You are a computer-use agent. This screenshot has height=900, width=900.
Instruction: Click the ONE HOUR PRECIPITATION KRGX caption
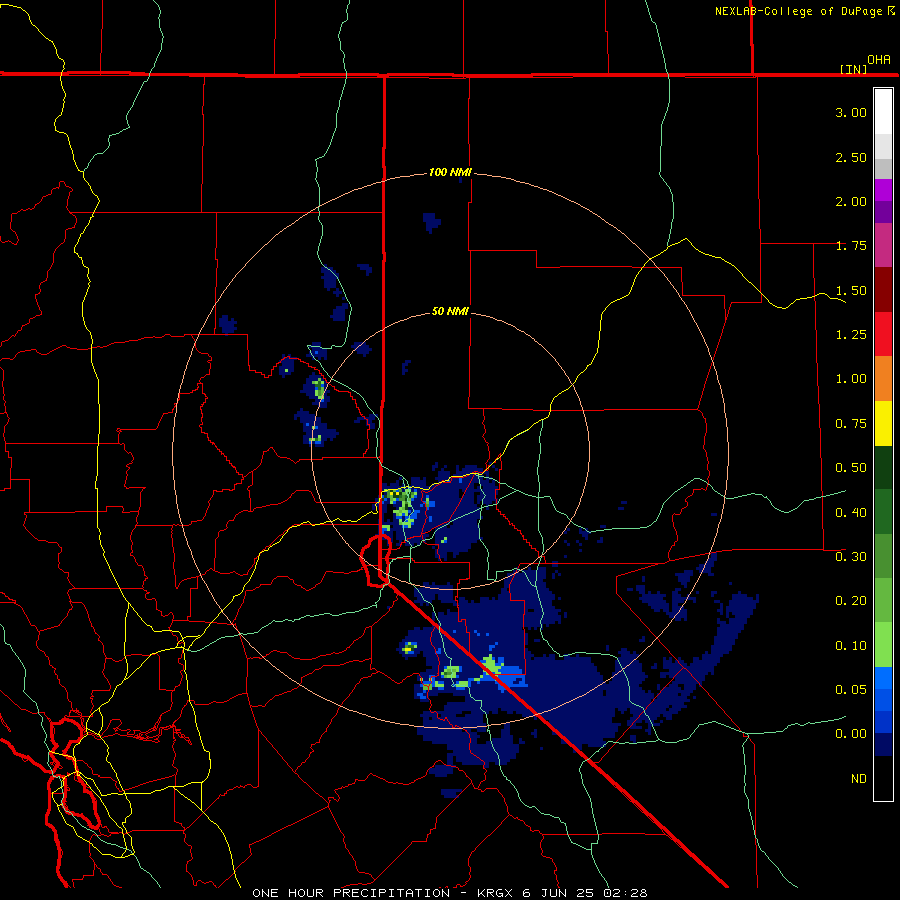coord(450,893)
